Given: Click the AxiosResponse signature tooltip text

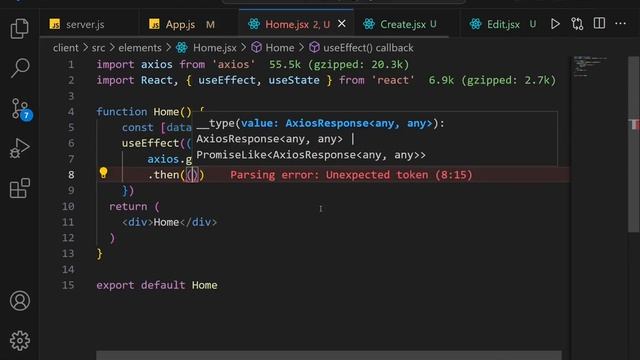Looking at the screenshot, I should (320, 123).
